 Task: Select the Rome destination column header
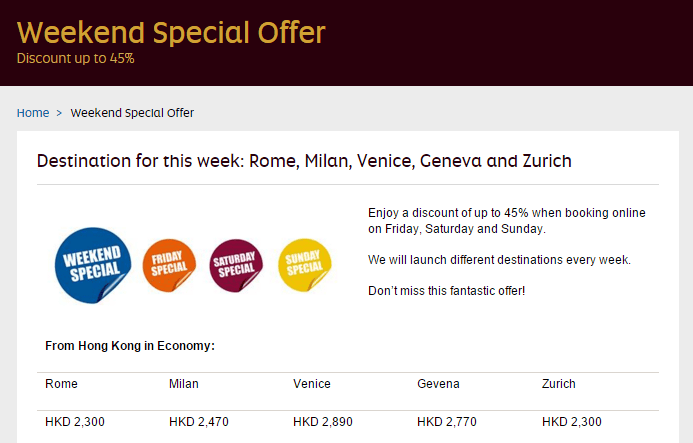tap(61, 384)
